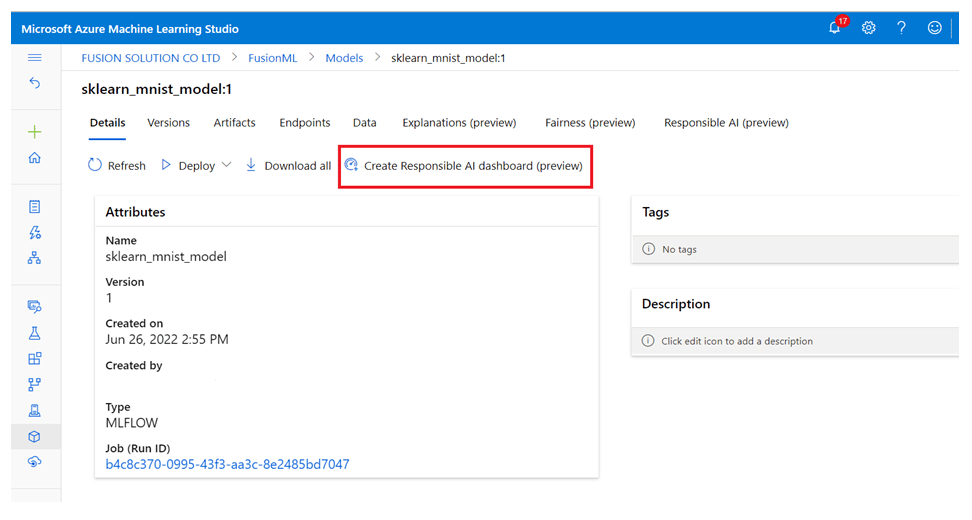Screen dimensions: 972x520
Task: Click the Models breadcrumb link
Action: coord(344,58)
